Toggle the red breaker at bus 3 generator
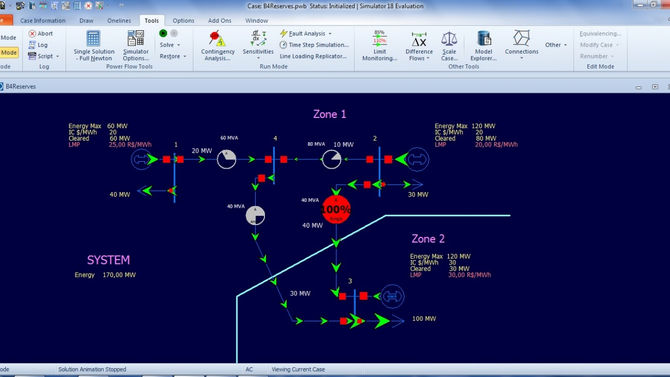Viewport: 670px width, 377px height. [363, 296]
